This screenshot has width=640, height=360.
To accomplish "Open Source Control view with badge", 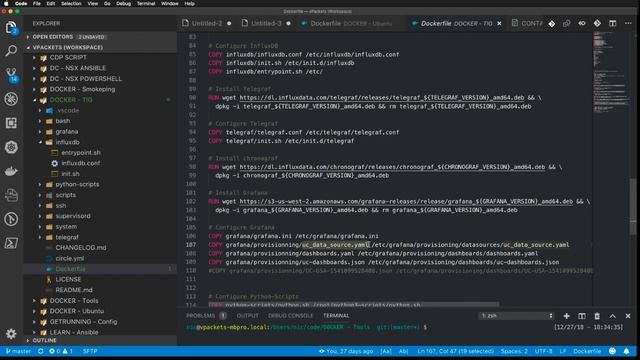I will click(x=11, y=75).
